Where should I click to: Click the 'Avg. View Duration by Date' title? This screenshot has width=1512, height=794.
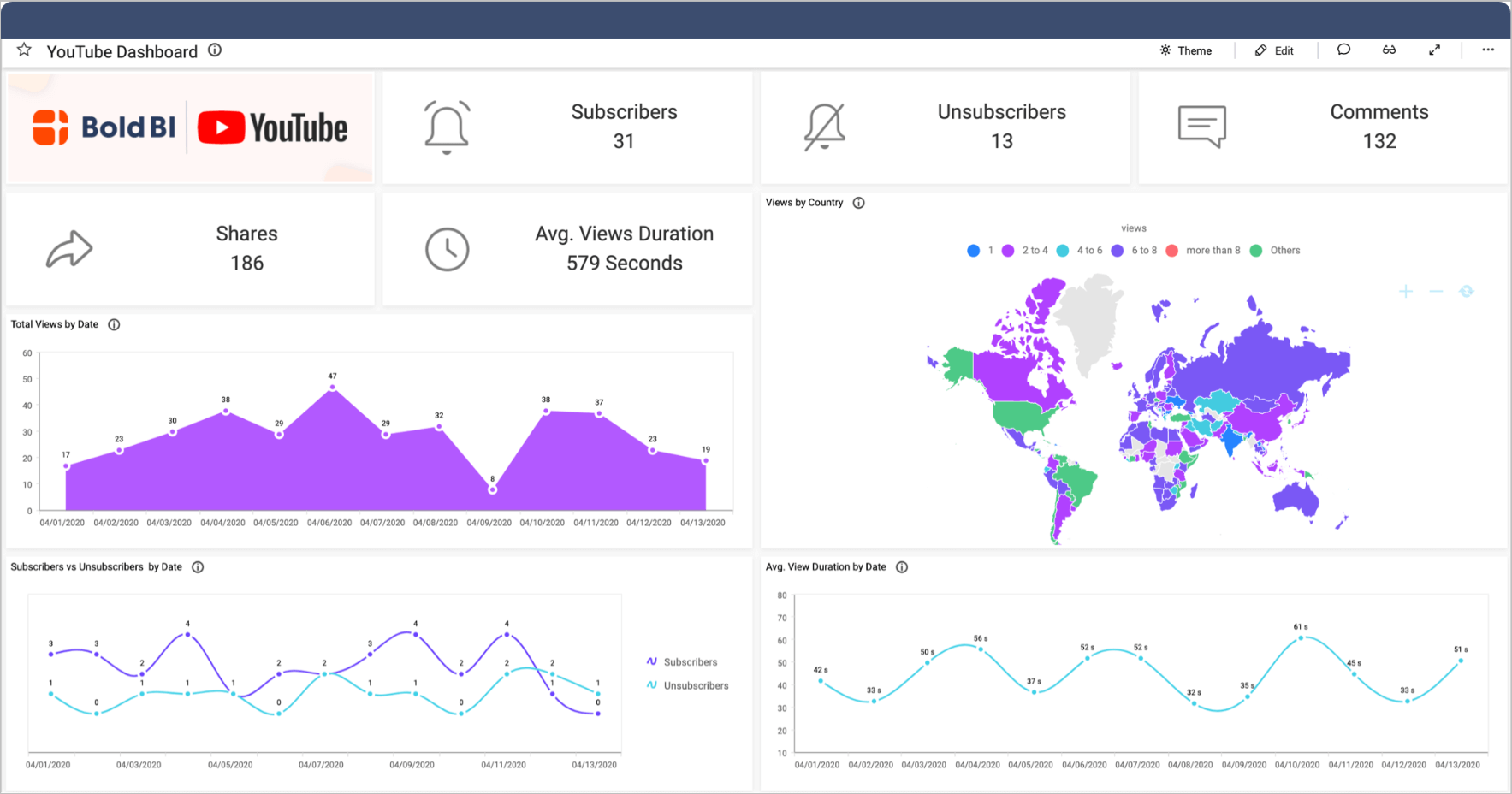click(x=826, y=567)
